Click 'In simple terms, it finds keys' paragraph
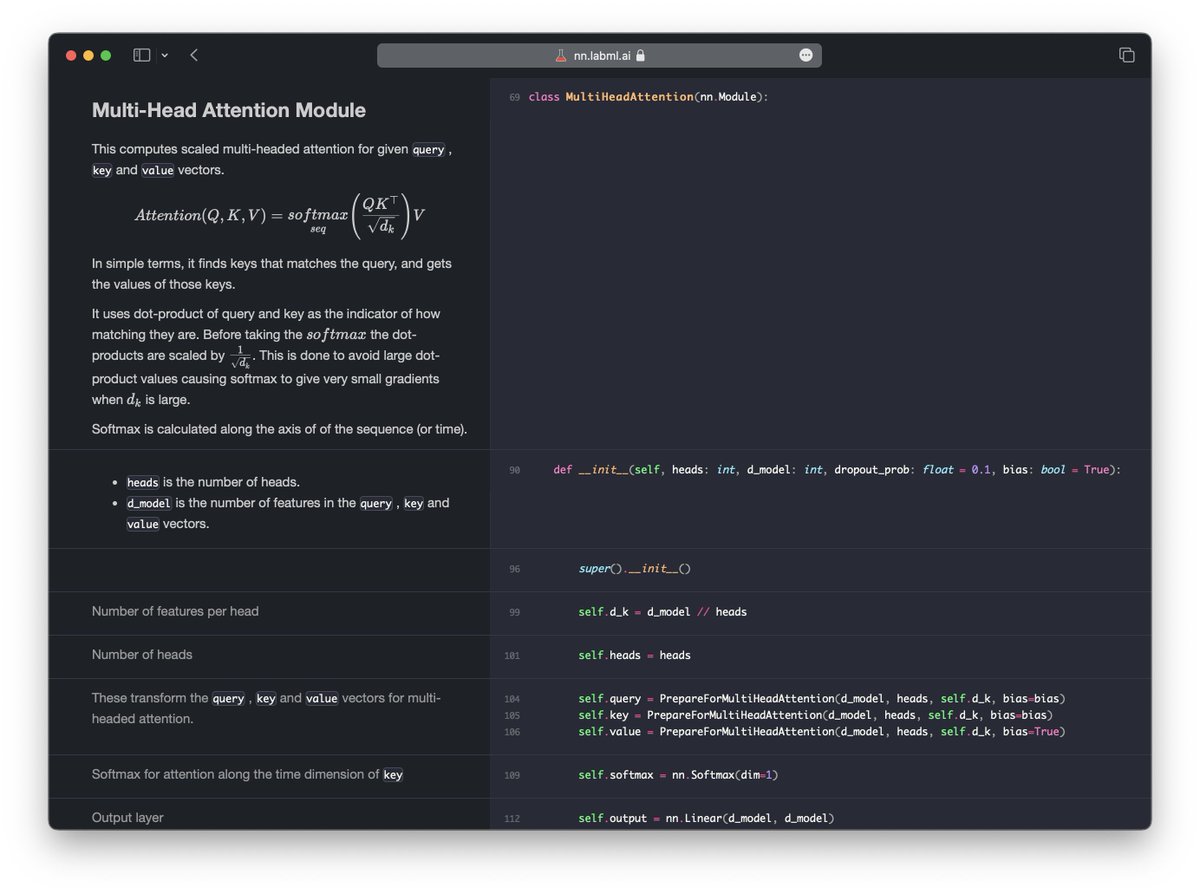 click(272, 274)
